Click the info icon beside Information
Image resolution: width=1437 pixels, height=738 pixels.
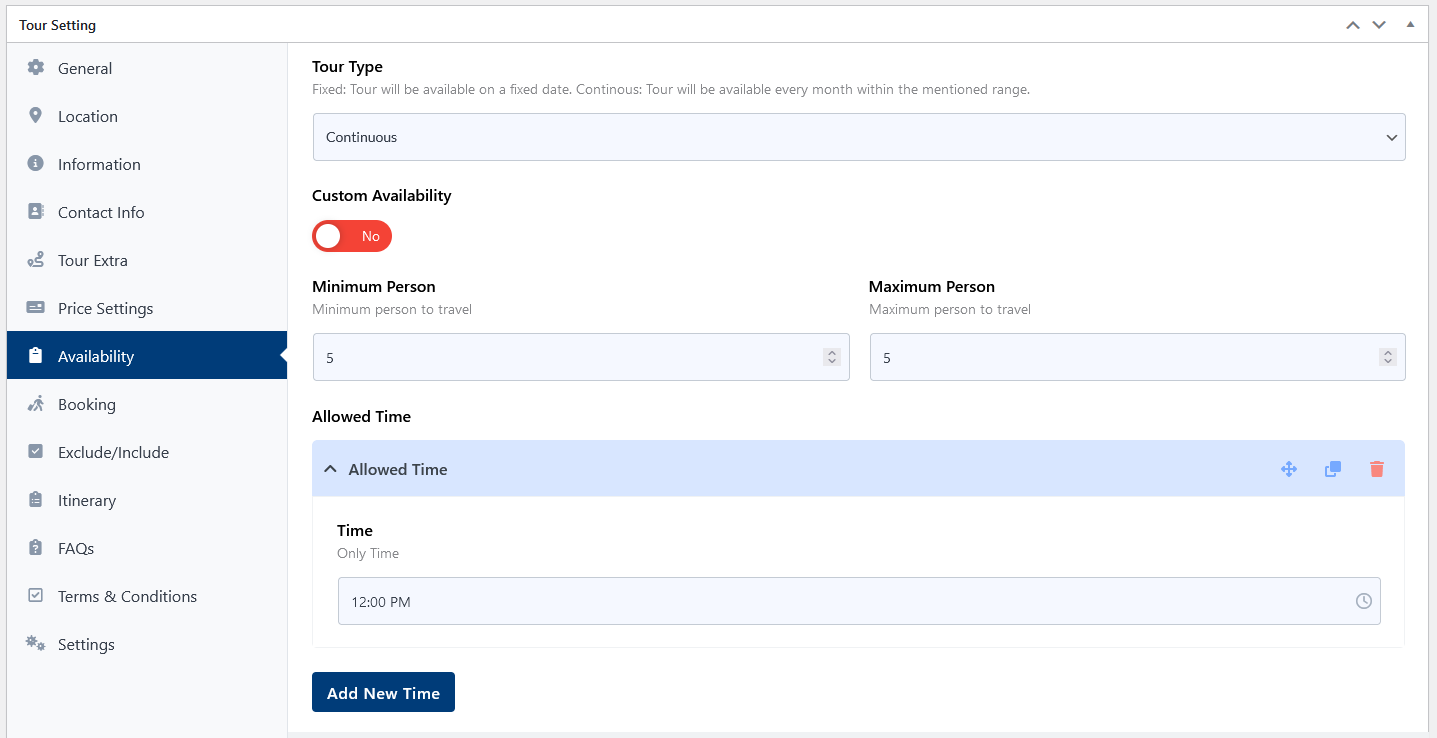(x=36, y=164)
